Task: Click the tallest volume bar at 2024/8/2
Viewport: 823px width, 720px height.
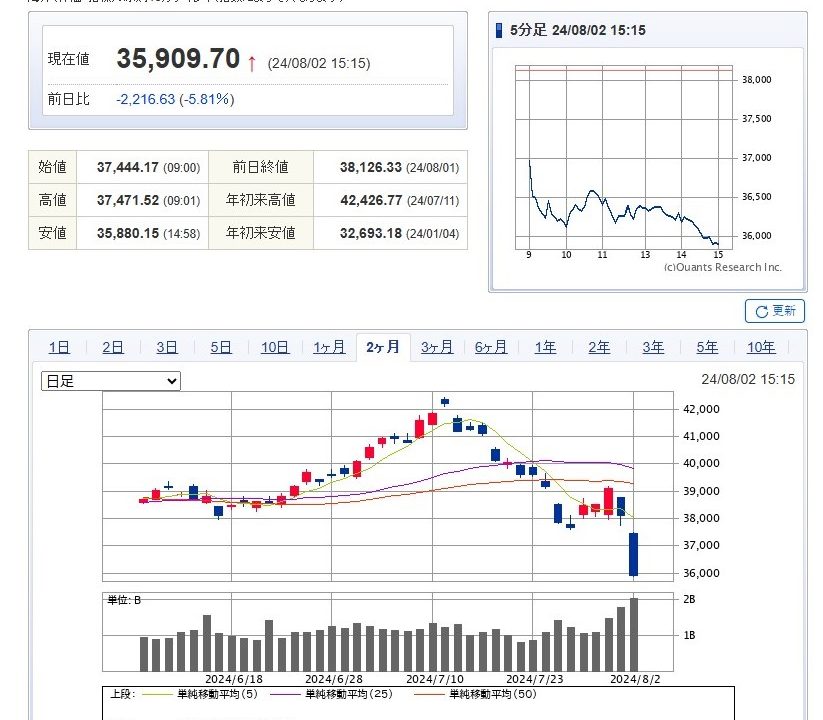Action: pyautogui.click(x=633, y=635)
